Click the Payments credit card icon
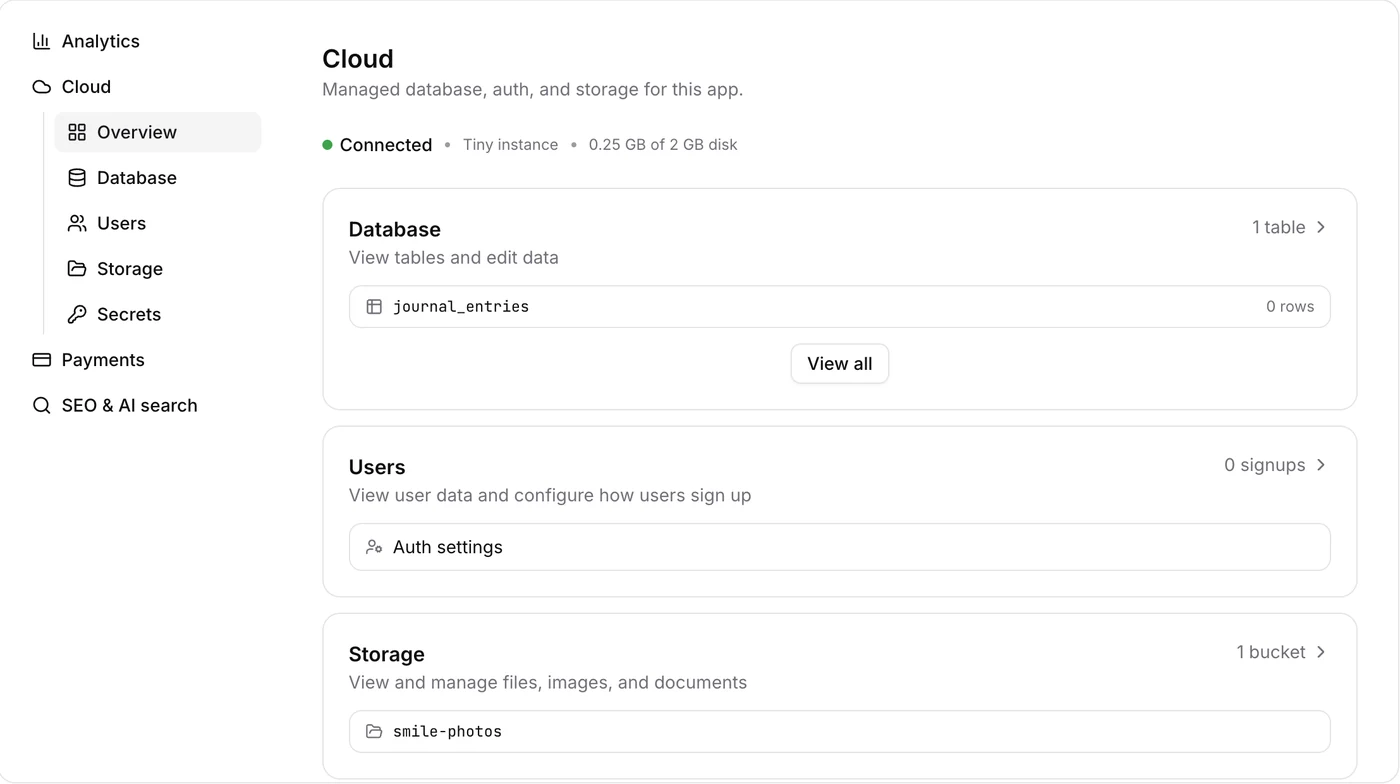The height and width of the screenshot is (784, 1400). [x=41, y=360]
